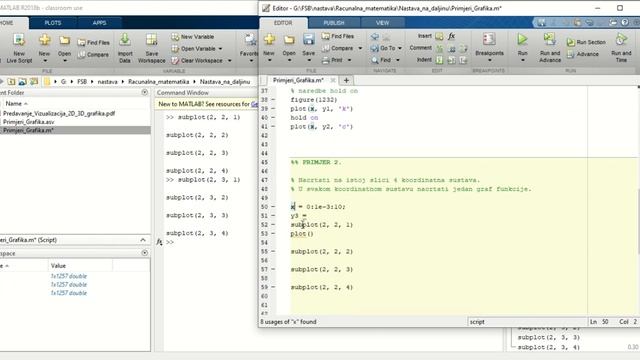Open the Compare dropdown in Editor
This screenshot has width=640, height=360.
coord(360,48)
